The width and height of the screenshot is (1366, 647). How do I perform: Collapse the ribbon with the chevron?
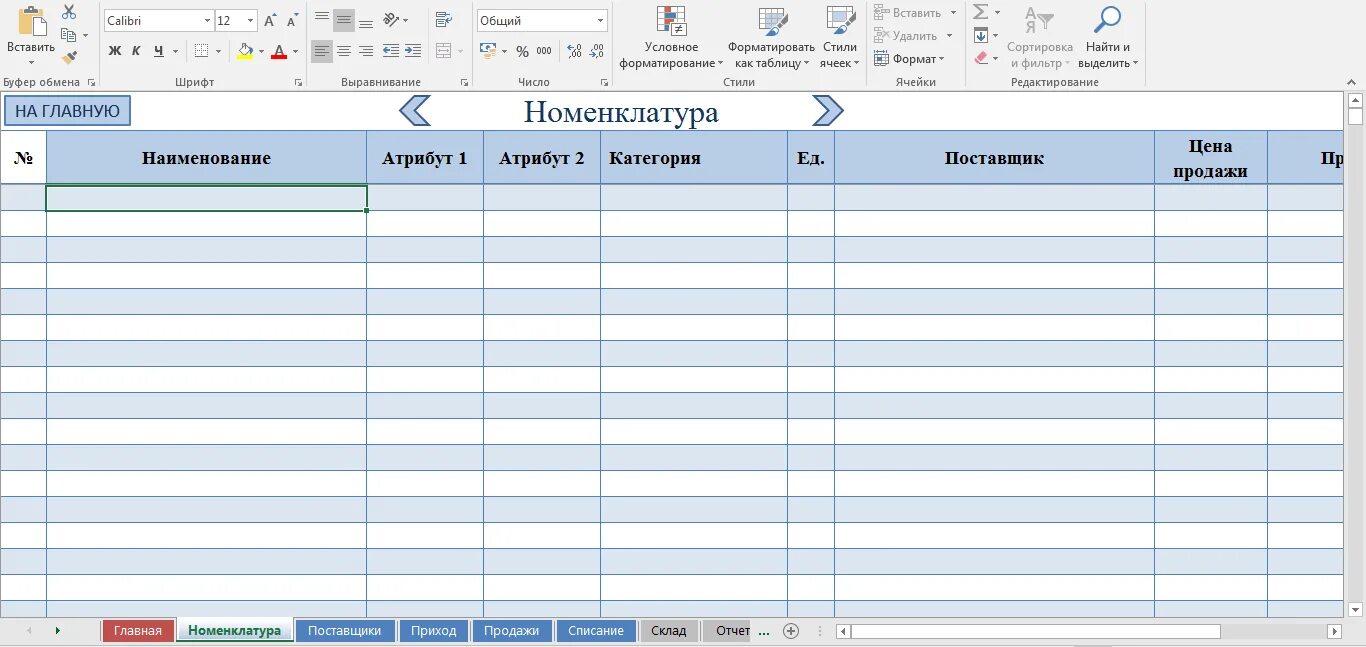(1353, 82)
